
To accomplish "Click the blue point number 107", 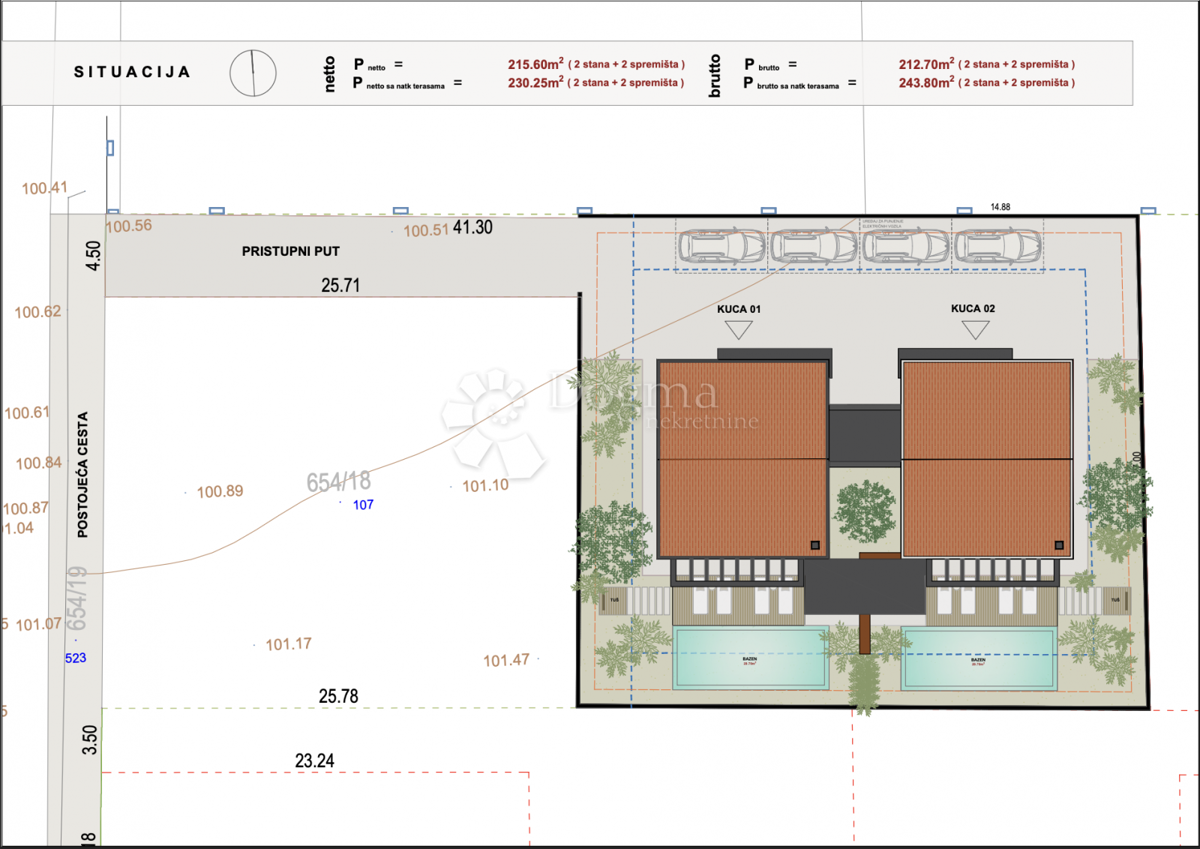I will point(363,505).
